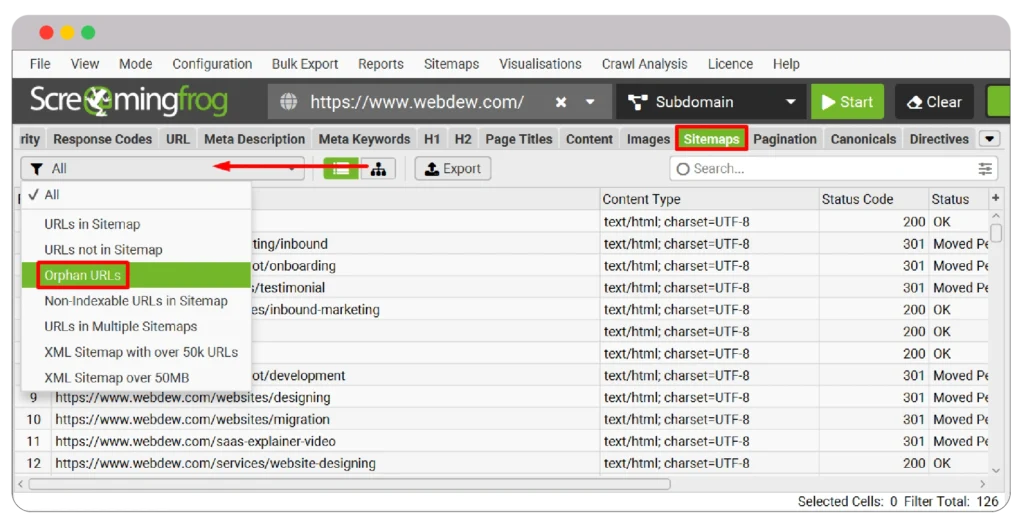Click the scroll down arrow
The height and width of the screenshot is (526, 1024).
click(996, 470)
